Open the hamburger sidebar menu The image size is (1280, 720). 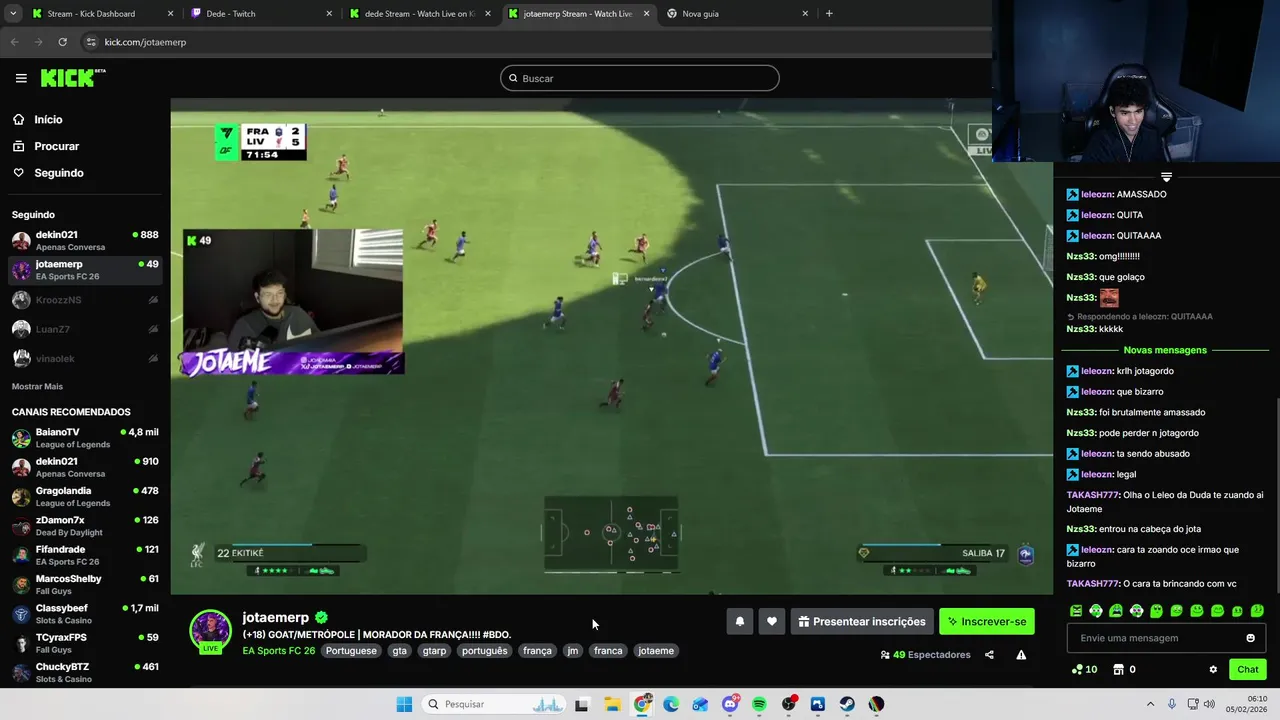(21, 78)
